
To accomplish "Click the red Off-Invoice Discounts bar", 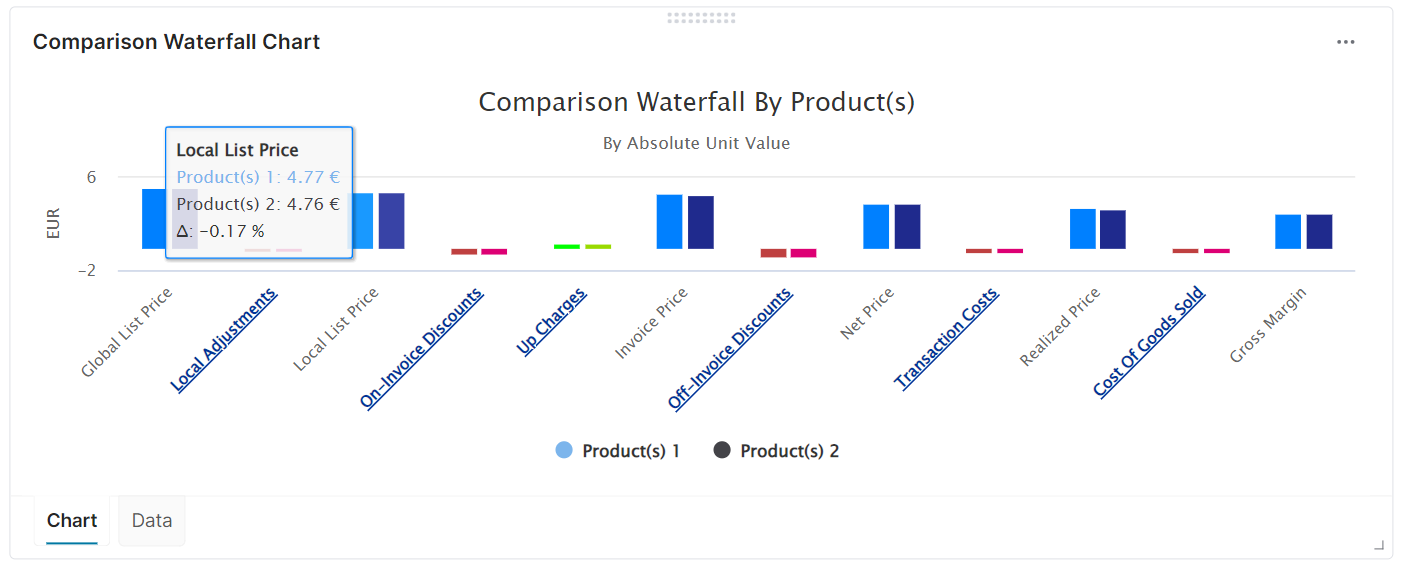I will [x=773, y=253].
